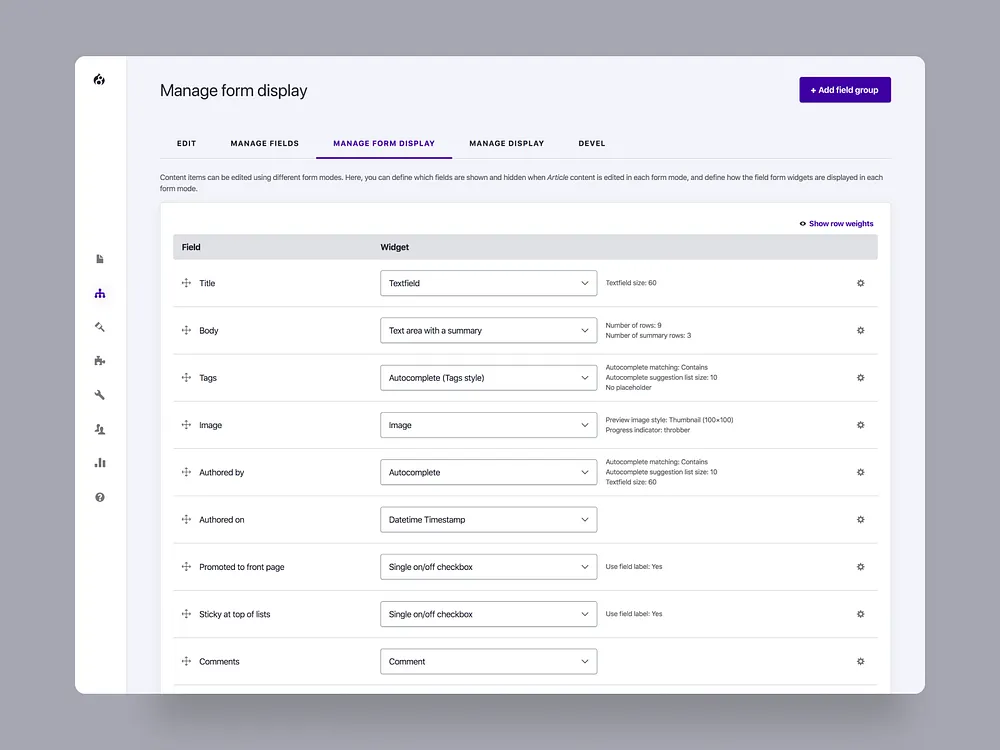The image size is (1000, 750).
Task: Open the Content section from the sidebar
Action: click(99, 258)
